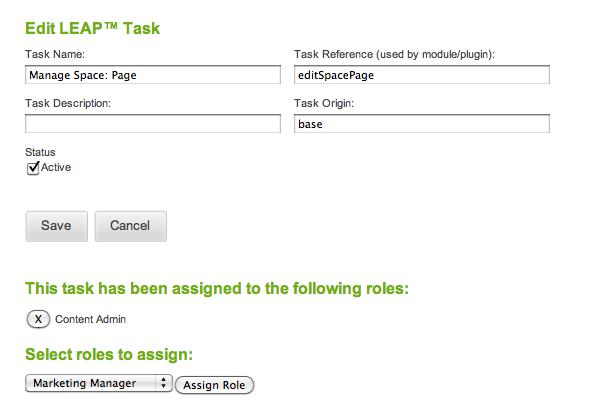Click the Active checkbox label text
The image size is (591, 413).
56,167
